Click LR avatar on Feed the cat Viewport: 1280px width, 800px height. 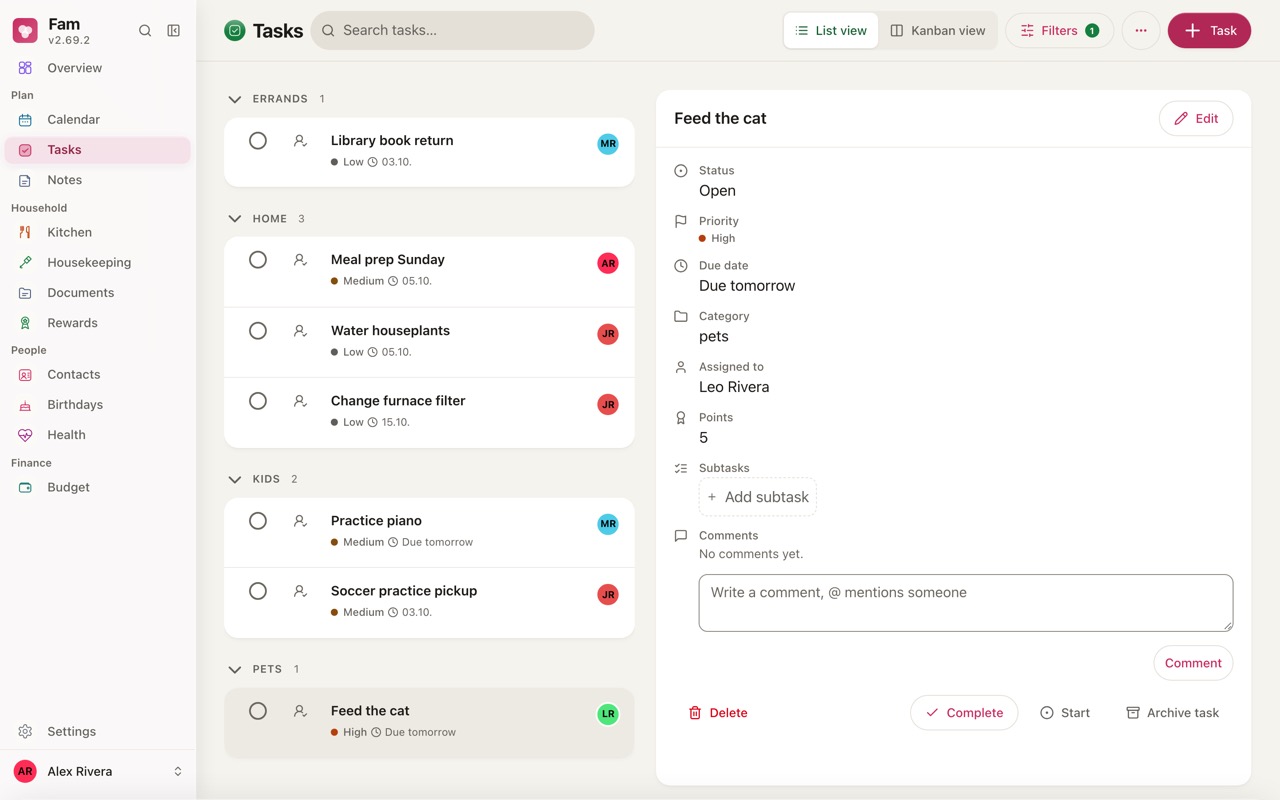(x=608, y=714)
